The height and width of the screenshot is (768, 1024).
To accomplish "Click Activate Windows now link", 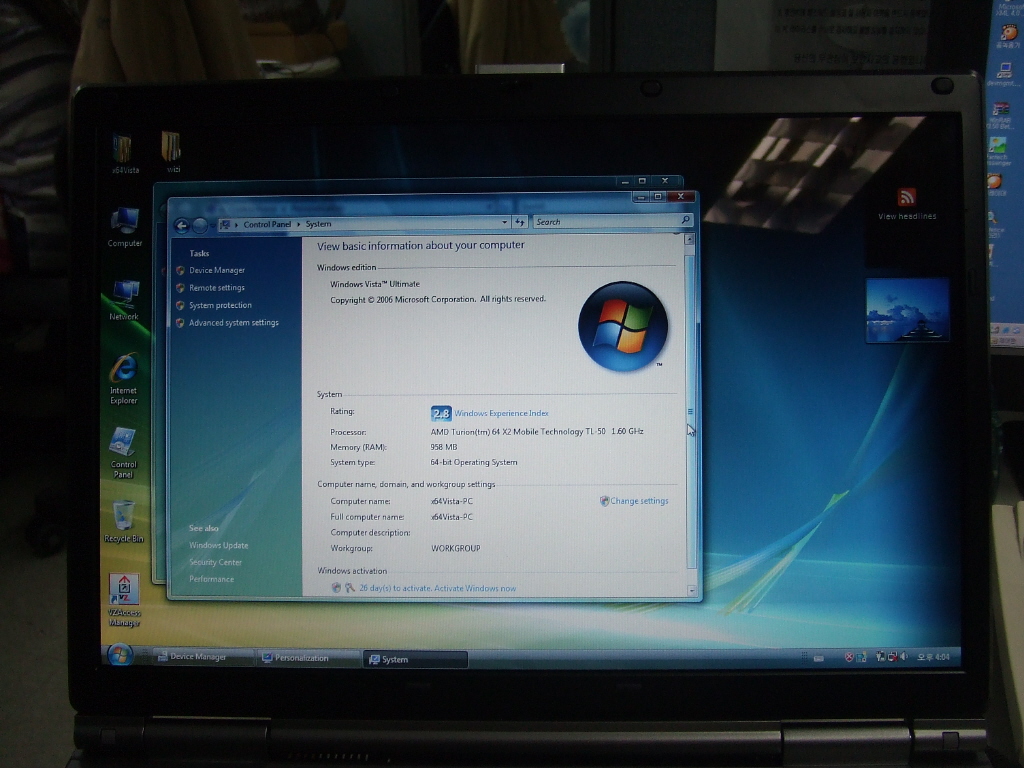I will 475,588.
